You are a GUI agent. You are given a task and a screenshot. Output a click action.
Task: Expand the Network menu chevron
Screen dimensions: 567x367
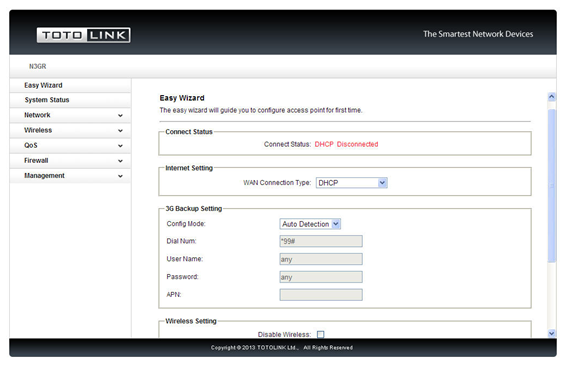120,115
